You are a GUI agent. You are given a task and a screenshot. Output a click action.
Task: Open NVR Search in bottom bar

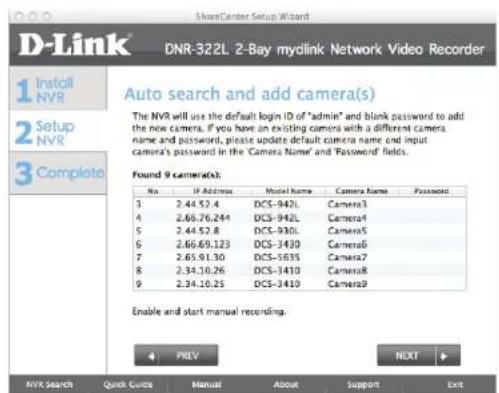tap(49, 384)
